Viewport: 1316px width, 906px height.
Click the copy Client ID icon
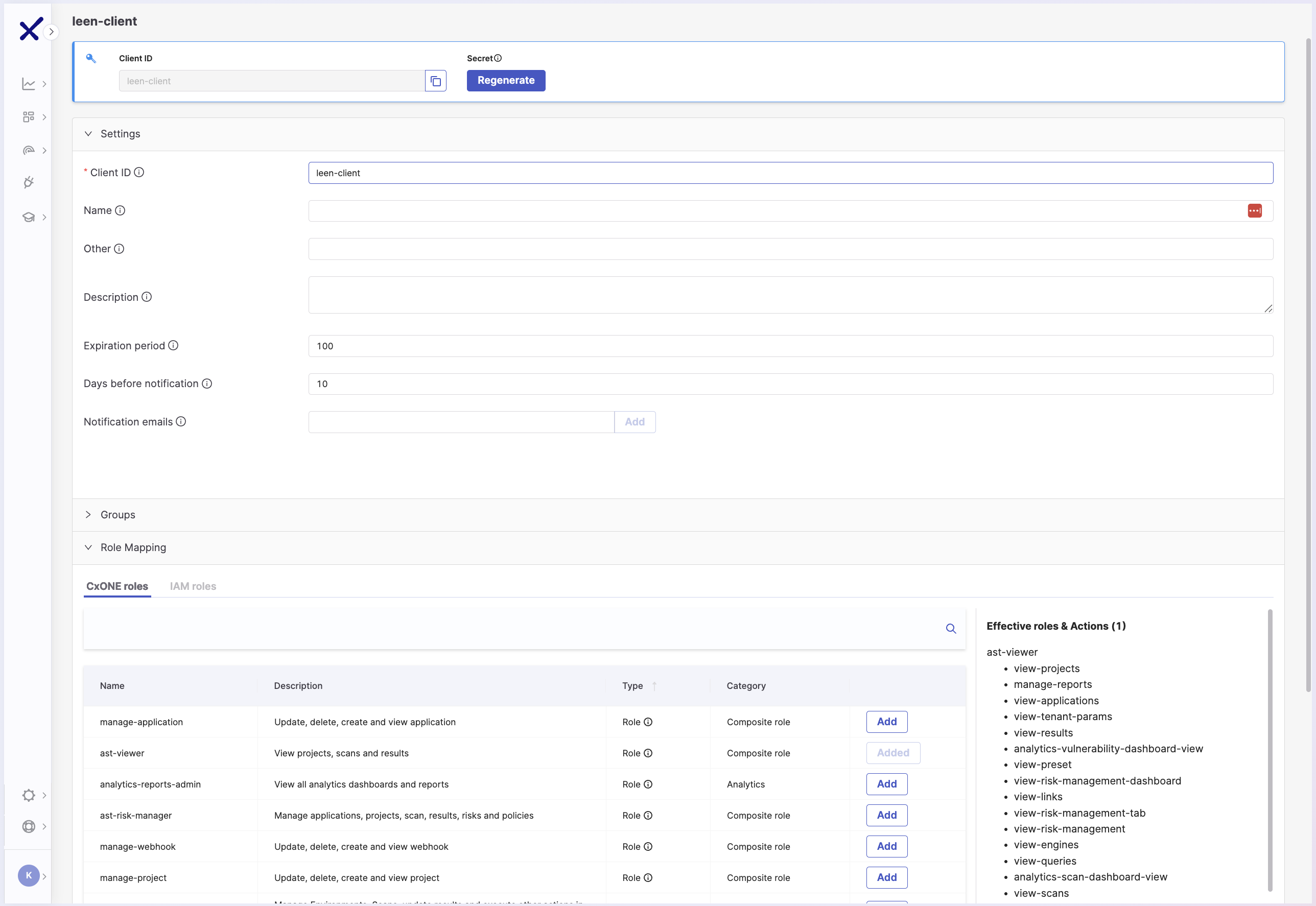[435, 81]
